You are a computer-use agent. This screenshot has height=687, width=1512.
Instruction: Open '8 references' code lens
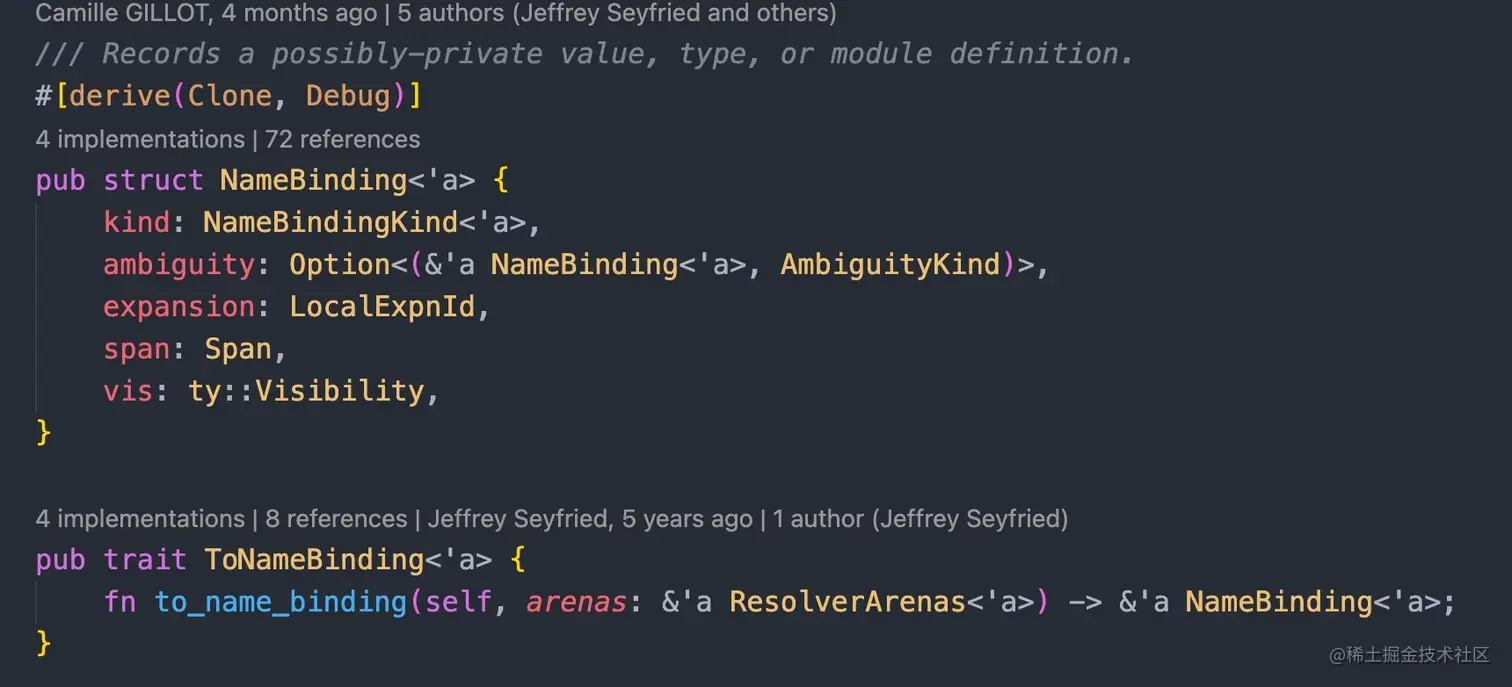(336, 519)
